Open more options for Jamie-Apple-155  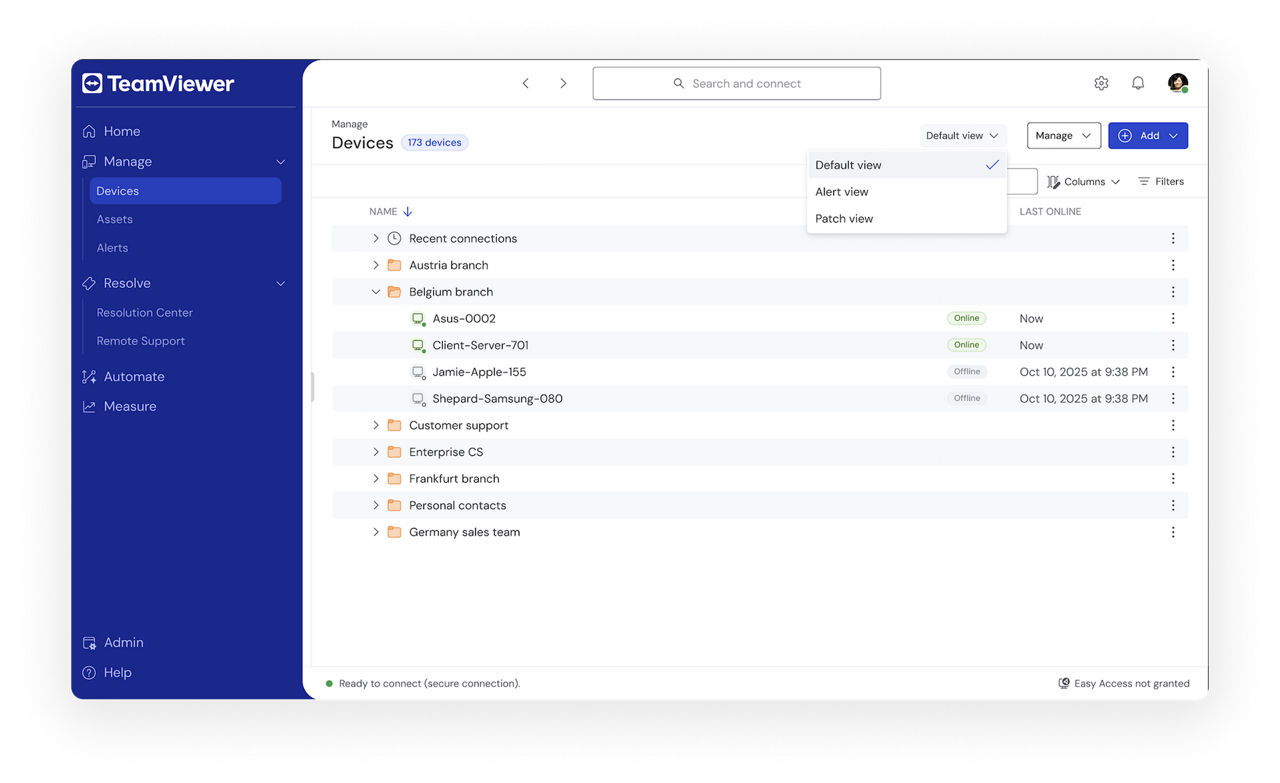tap(1173, 373)
